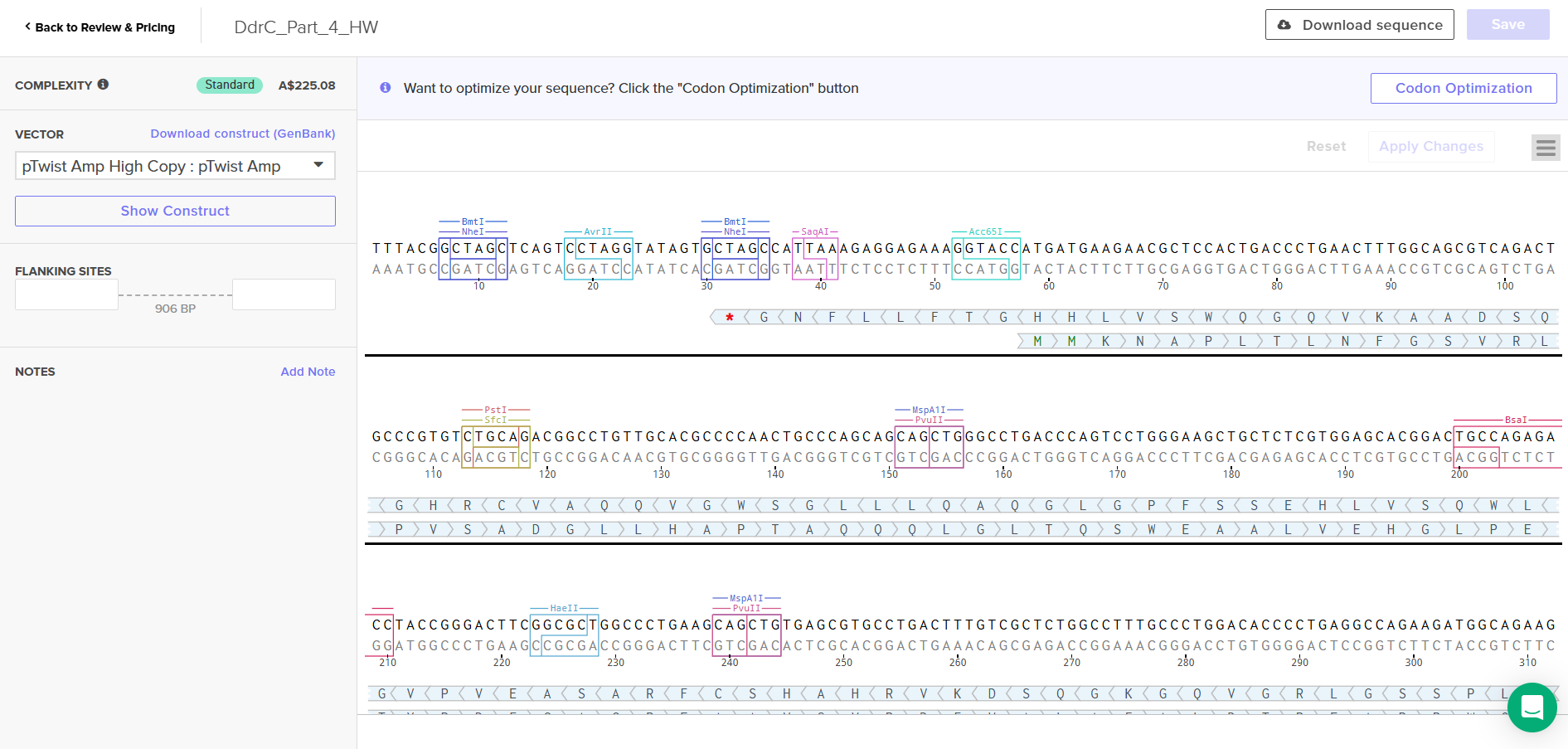Click into the right flanking site field
This screenshot has height=749, width=1568.
point(284,294)
